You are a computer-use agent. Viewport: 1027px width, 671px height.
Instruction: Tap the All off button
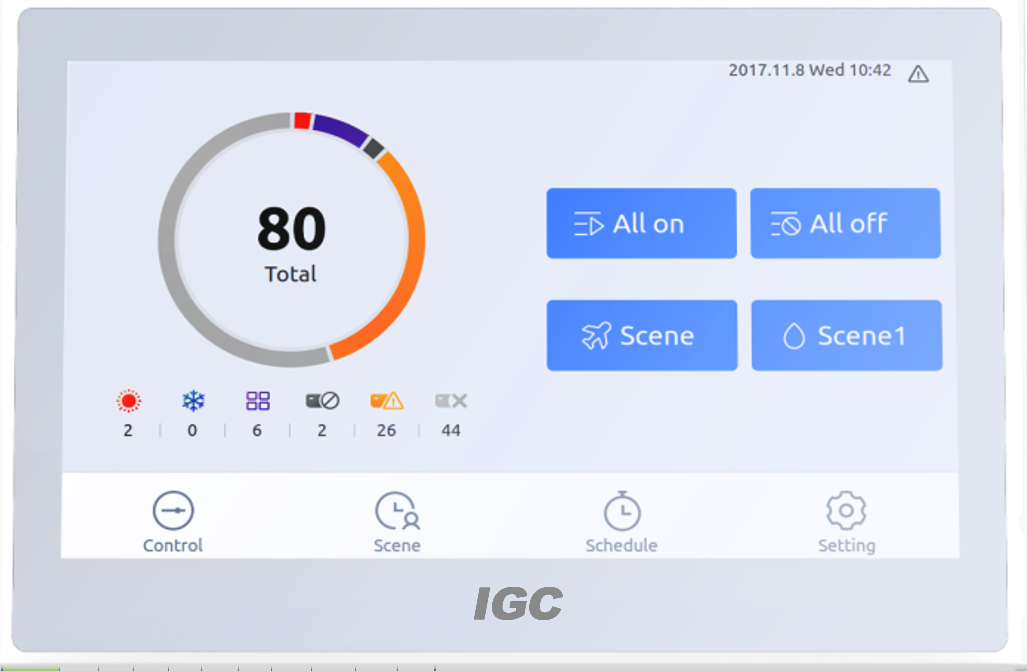[845, 223]
